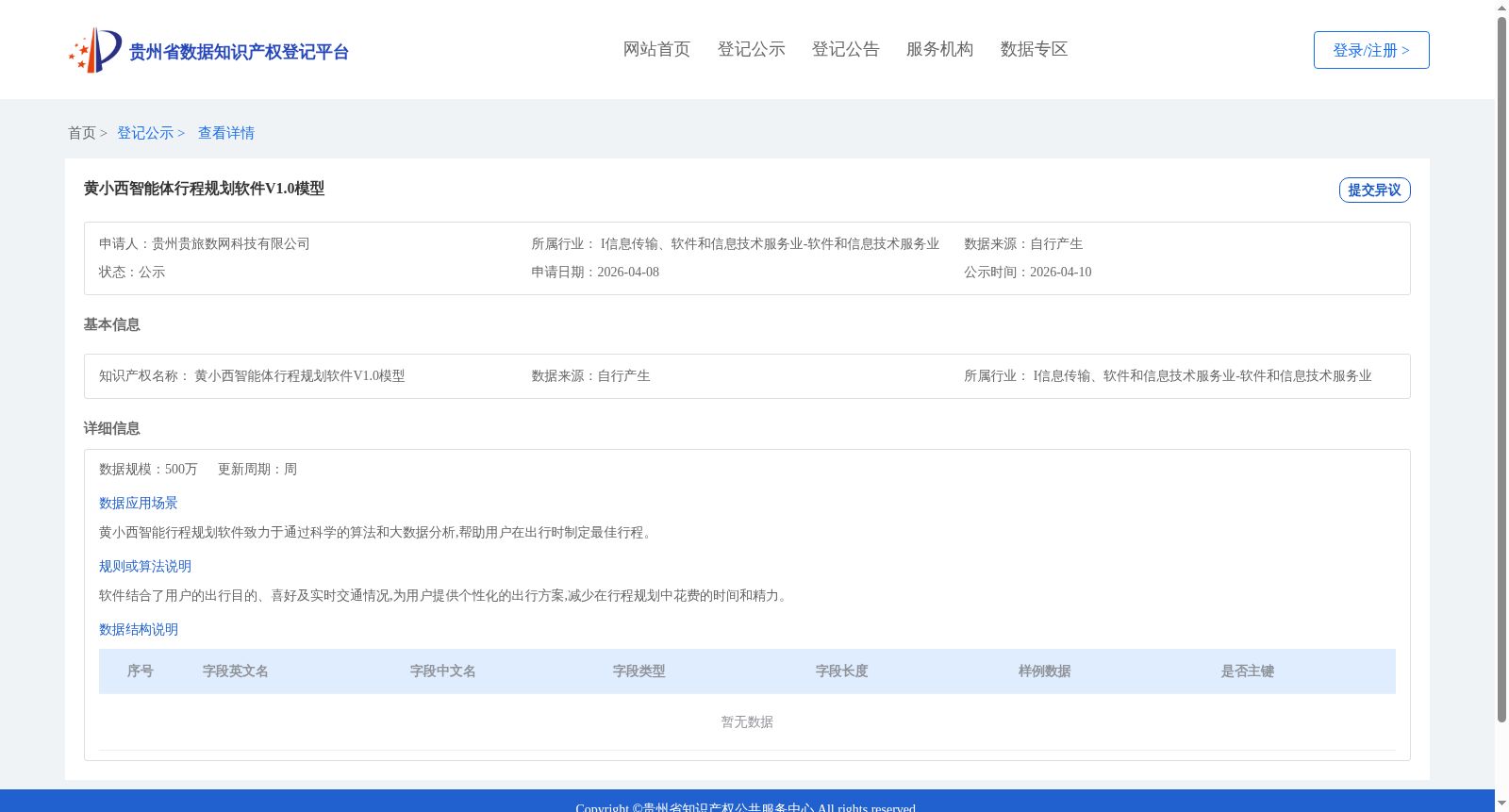This screenshot has width=1509, height=812.
Task: Go to 登记公告 page
Action: pos(845,49)
